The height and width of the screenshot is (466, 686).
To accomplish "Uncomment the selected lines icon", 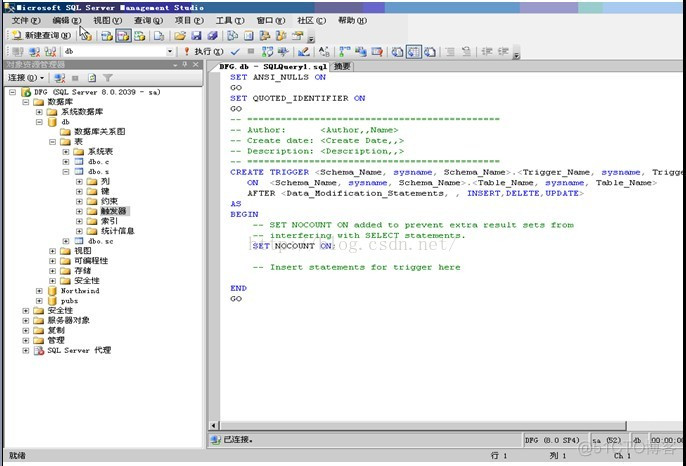I will click(466, 52).
